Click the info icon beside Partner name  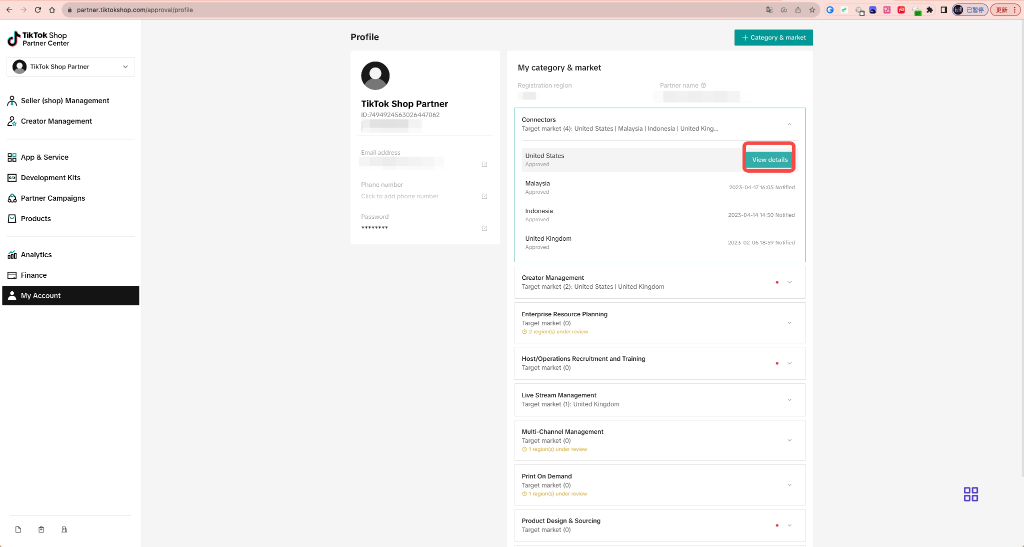click(x=703, y=86)
